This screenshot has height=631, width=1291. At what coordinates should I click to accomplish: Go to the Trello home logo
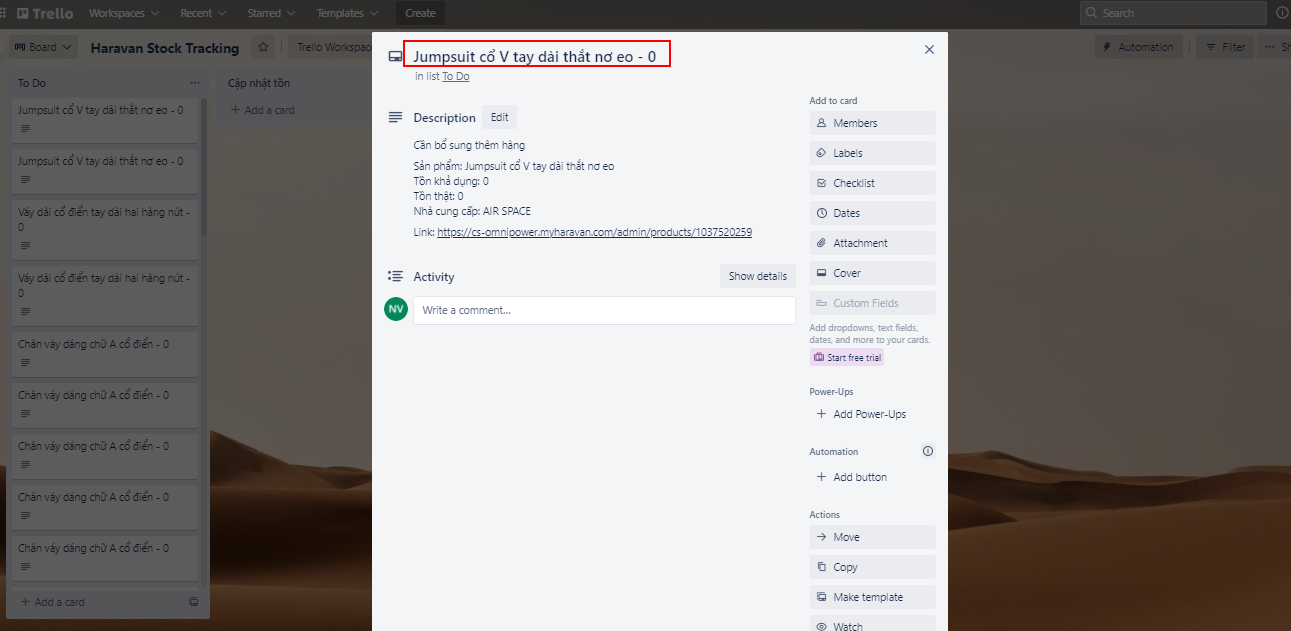(x=47, y=13)
